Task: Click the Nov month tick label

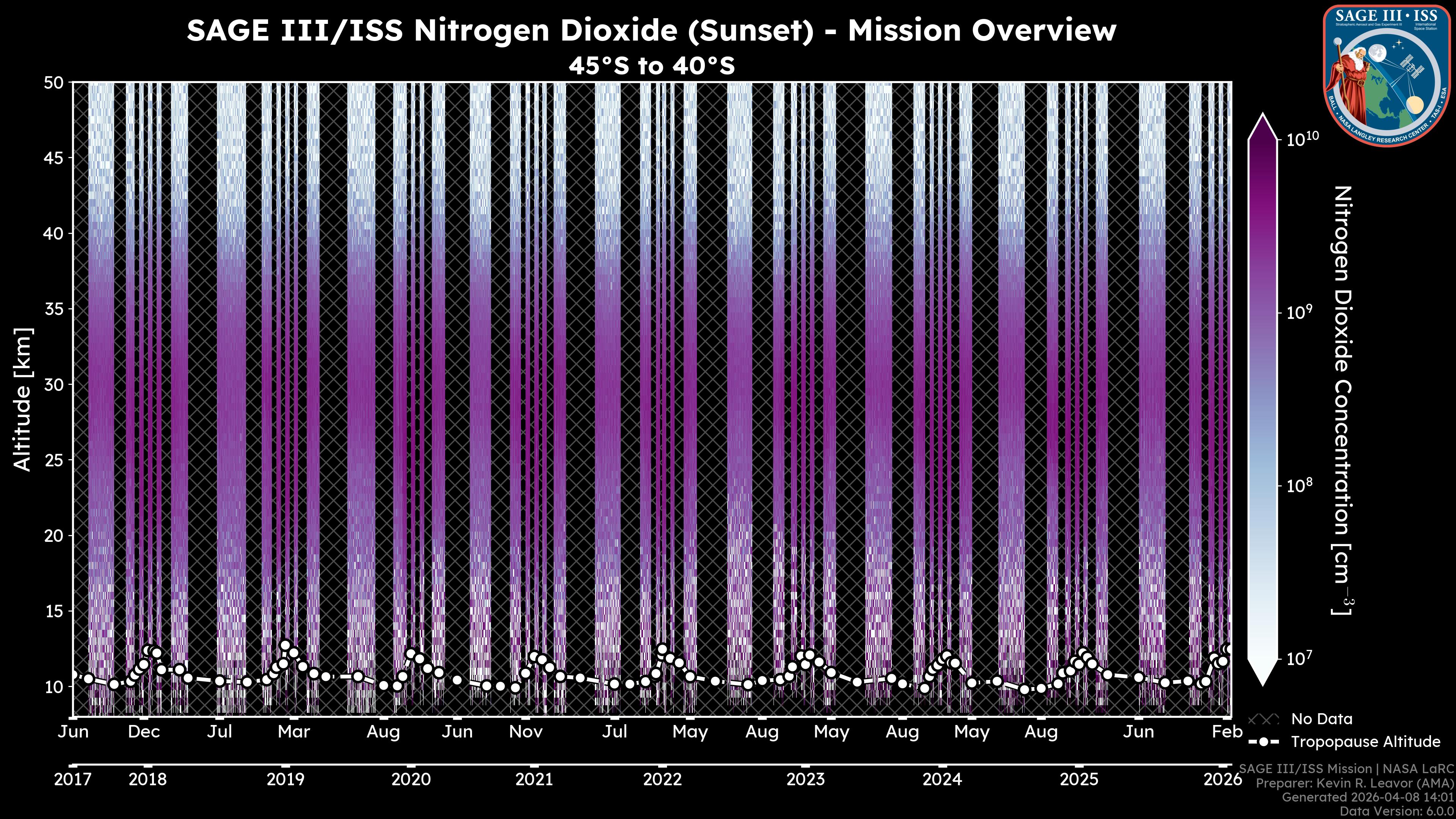Action: coord(526,732)
